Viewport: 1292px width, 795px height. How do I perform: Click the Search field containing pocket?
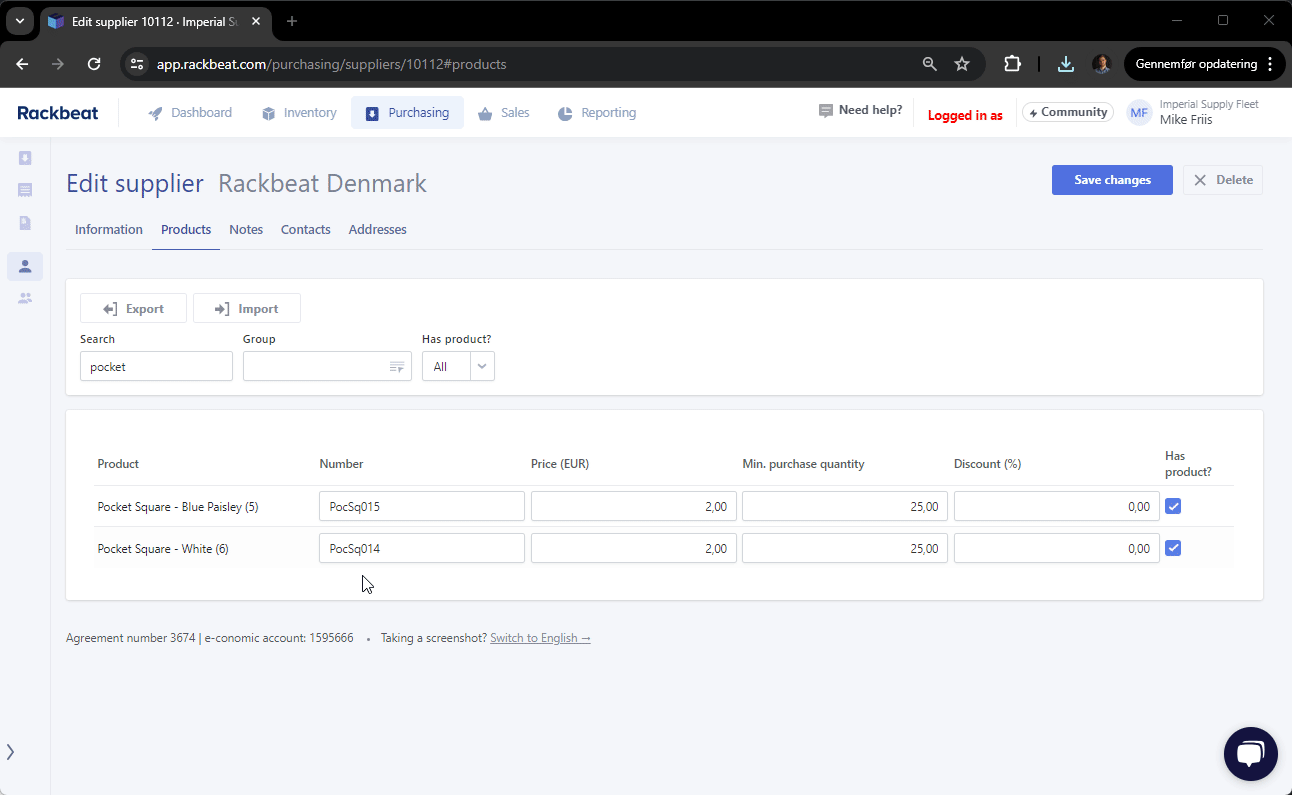pyautogui.click(x=156, y=367)
